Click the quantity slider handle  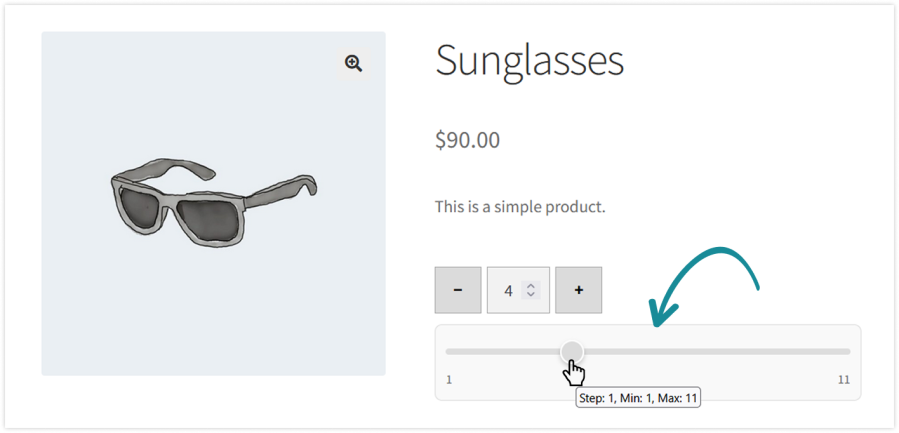coord(572,351)
